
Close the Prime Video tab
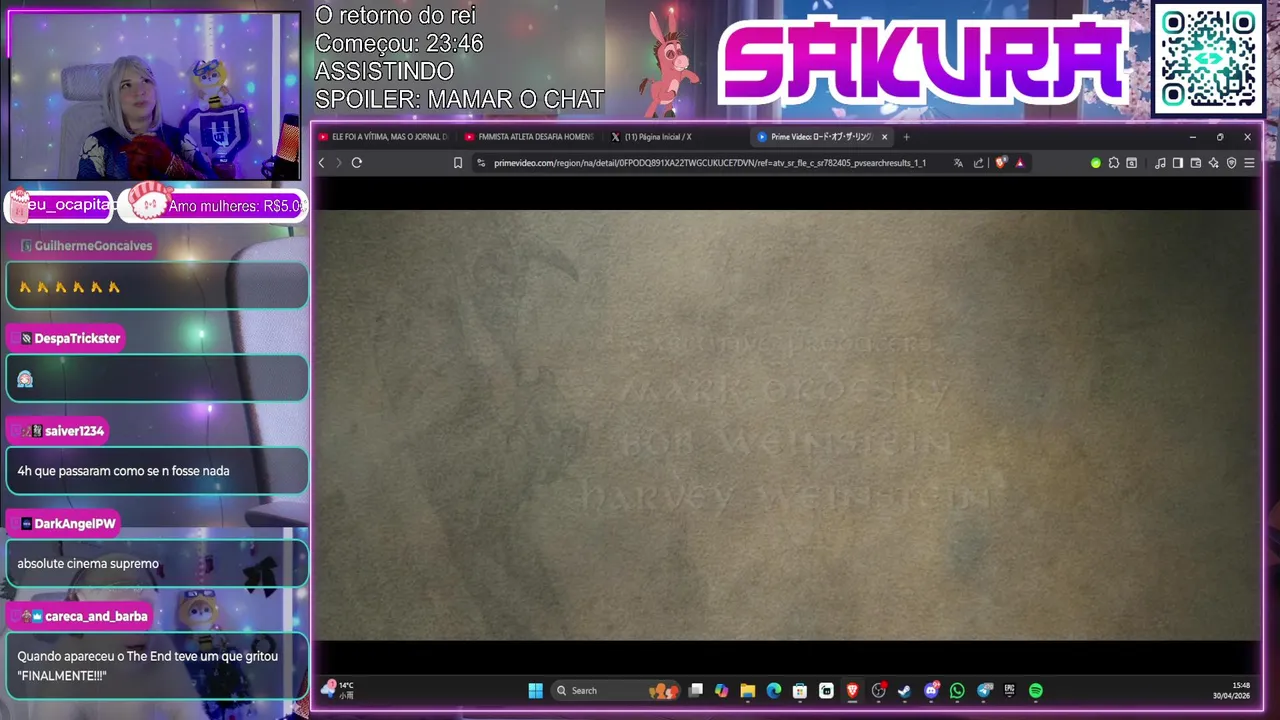(x=884, y=137)
